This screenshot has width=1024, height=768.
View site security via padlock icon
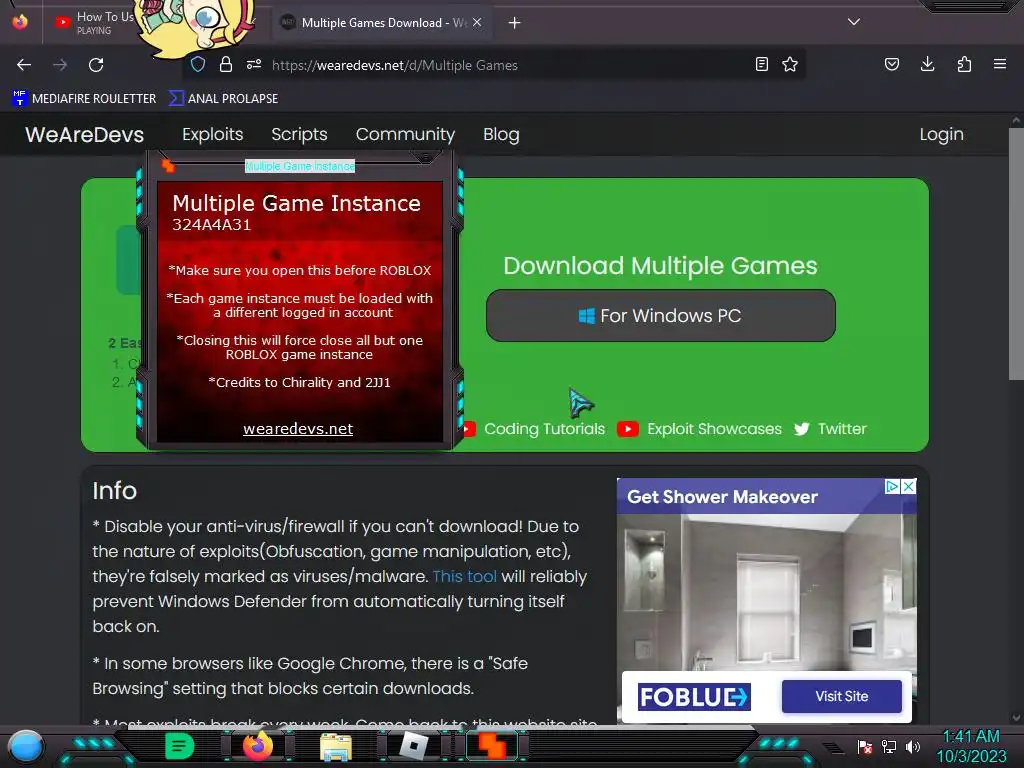(x=226, y=64)
